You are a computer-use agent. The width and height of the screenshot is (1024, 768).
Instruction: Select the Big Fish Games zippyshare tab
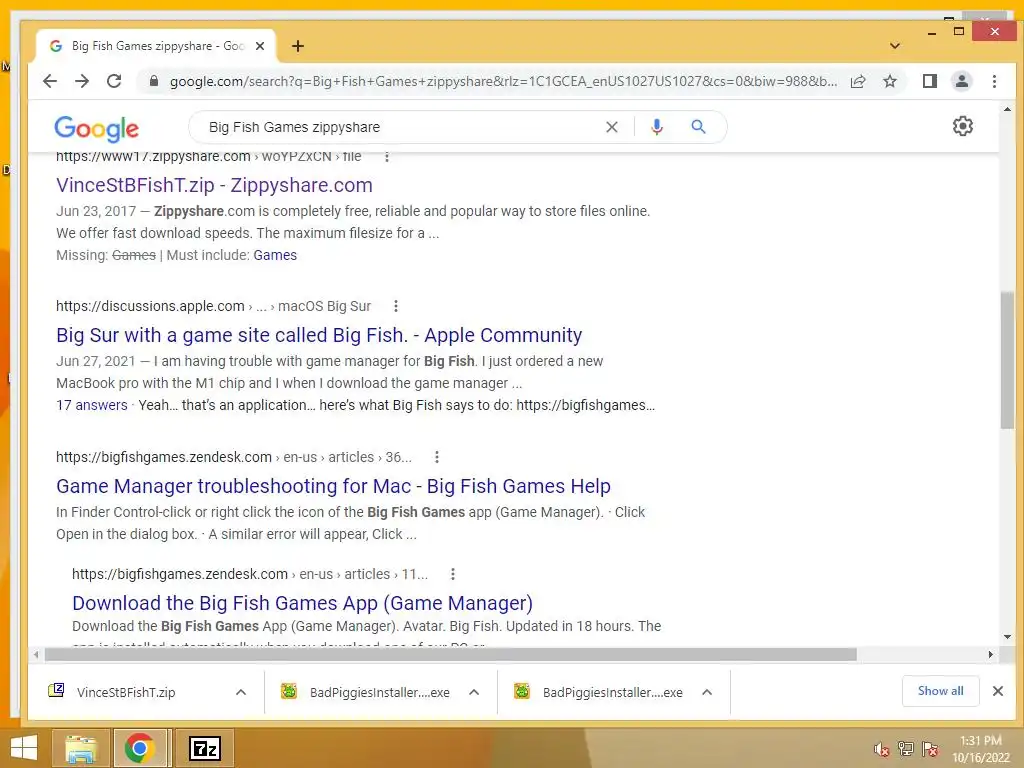pos(157,46)
